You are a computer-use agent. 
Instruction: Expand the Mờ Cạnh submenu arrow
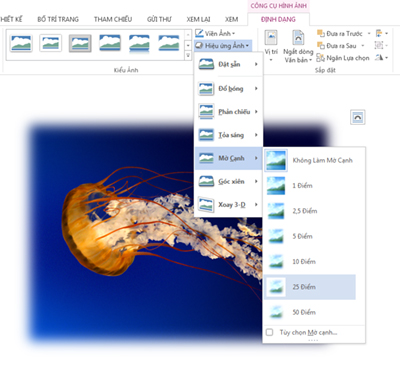click(x=256, y=158)
